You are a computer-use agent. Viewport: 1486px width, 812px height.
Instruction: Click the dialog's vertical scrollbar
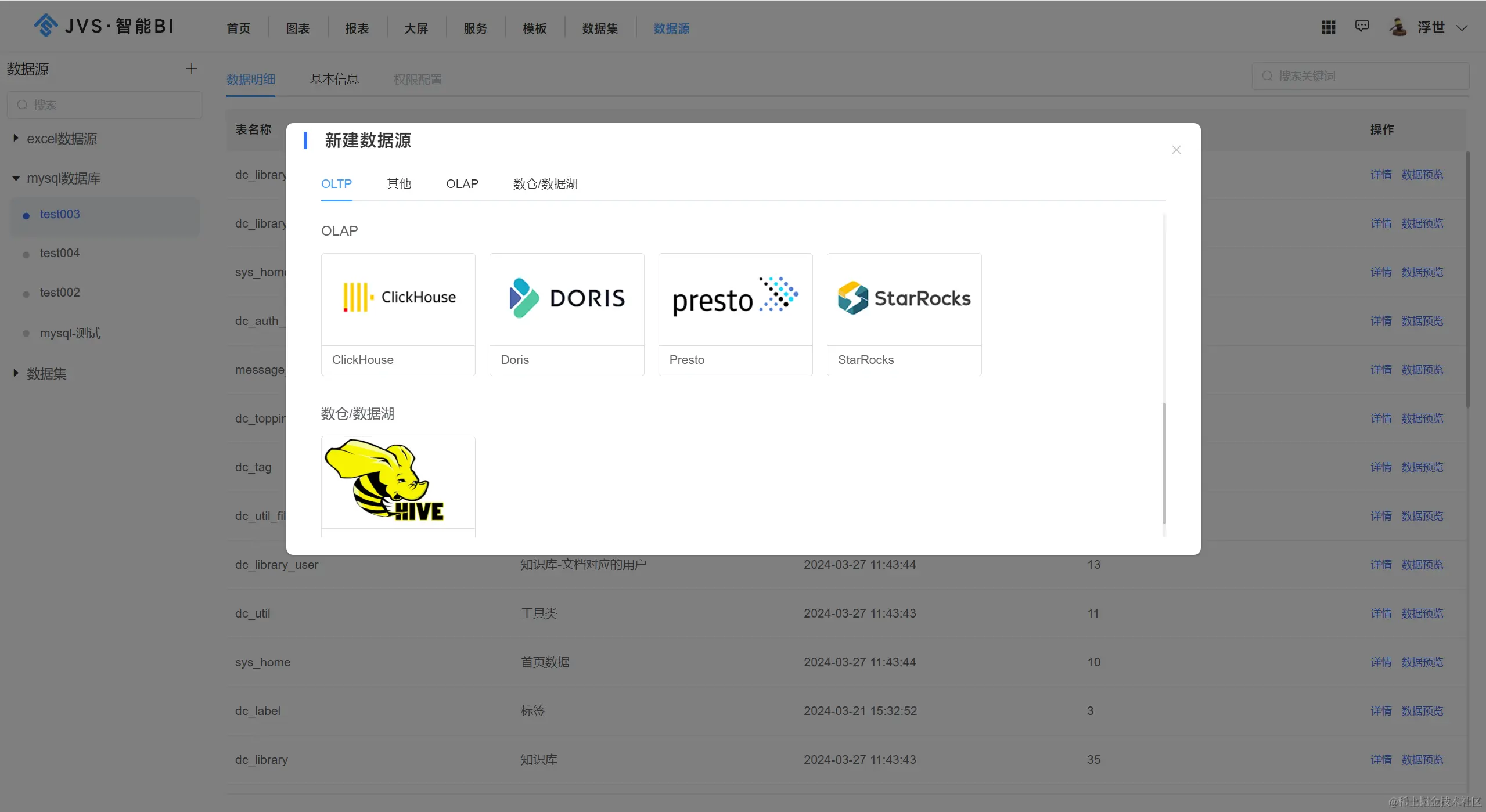pyautogui.click(x=1164, y=462)
